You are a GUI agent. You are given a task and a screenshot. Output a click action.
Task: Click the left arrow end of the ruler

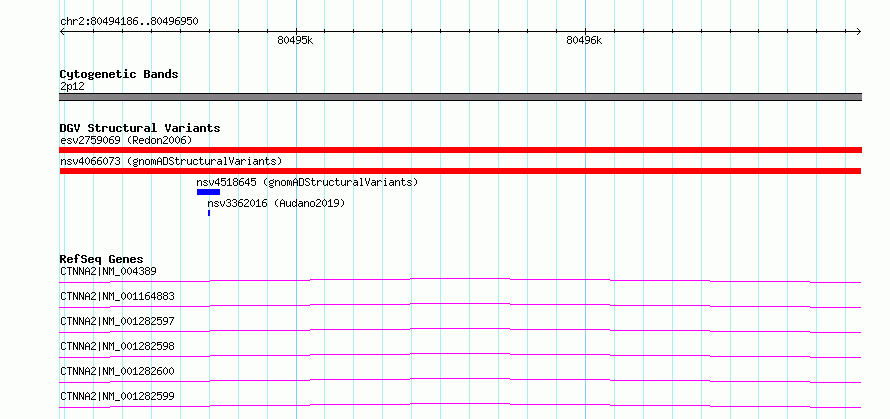63,31
